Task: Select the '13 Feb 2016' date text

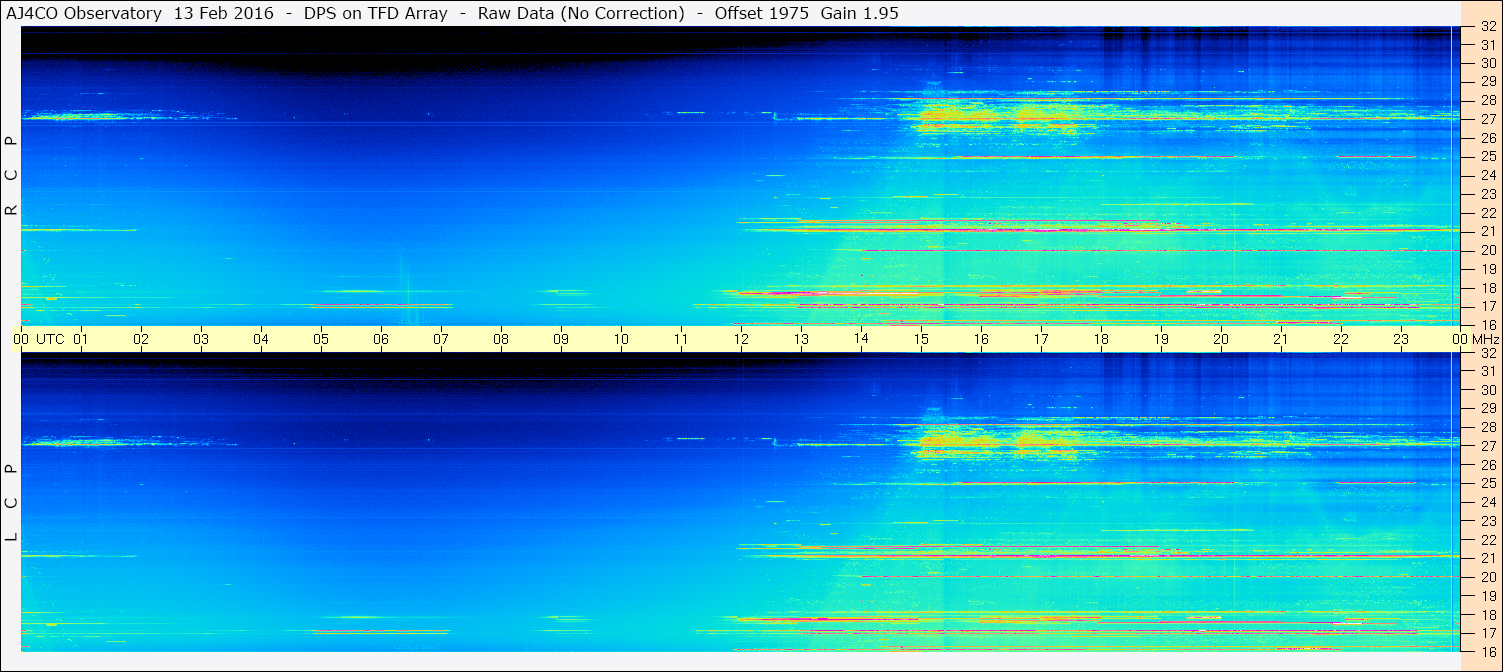Action: pos(224,13)
